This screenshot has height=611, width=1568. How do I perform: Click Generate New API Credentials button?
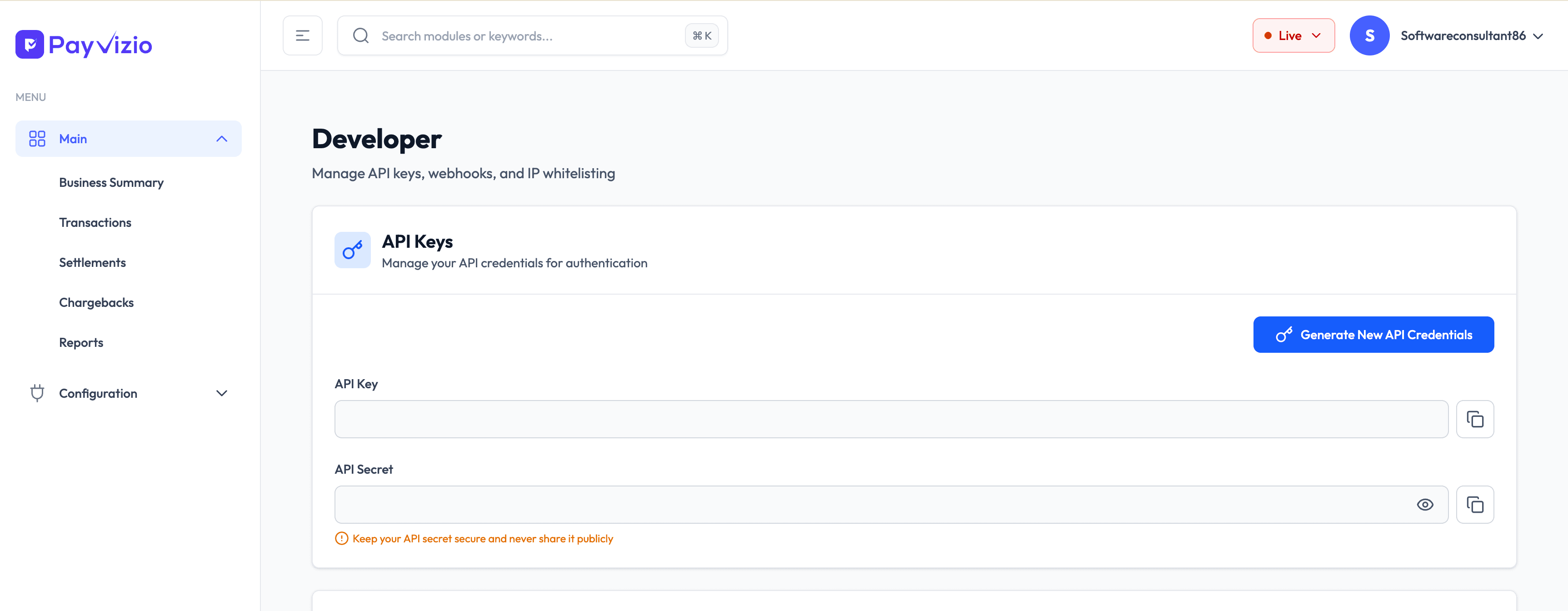click(1373, 335)
